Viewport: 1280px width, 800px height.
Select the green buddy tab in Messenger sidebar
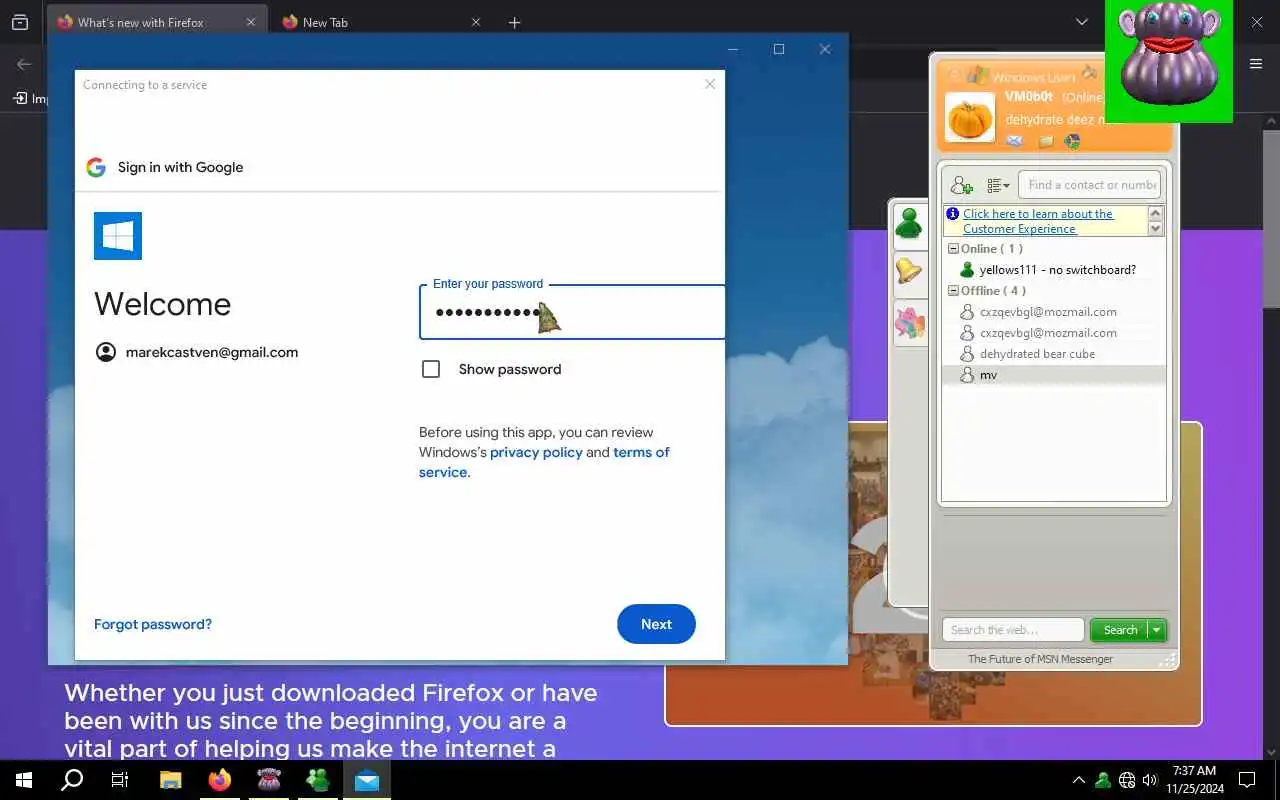[909, 223]
